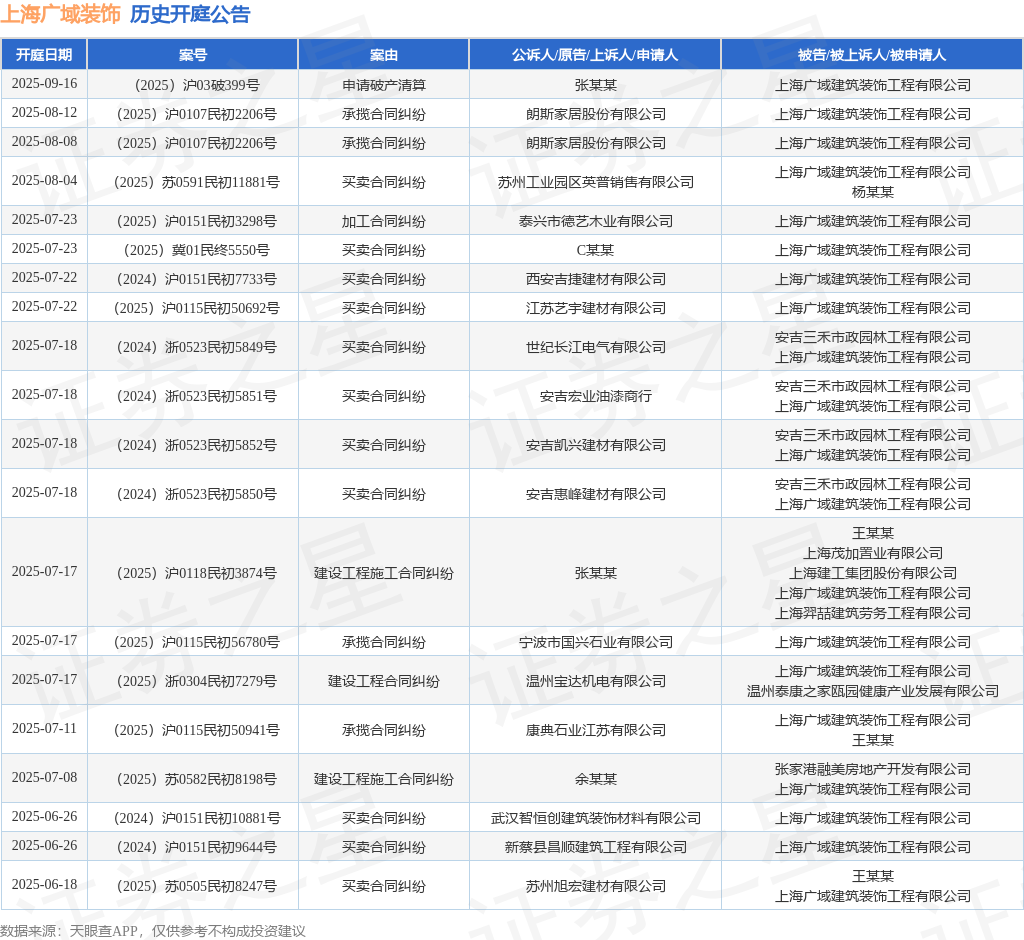Screen dimensions: 1024x940
Task: Click case number (2024)沪0151民初7733号
Action: tap(197, 279)
